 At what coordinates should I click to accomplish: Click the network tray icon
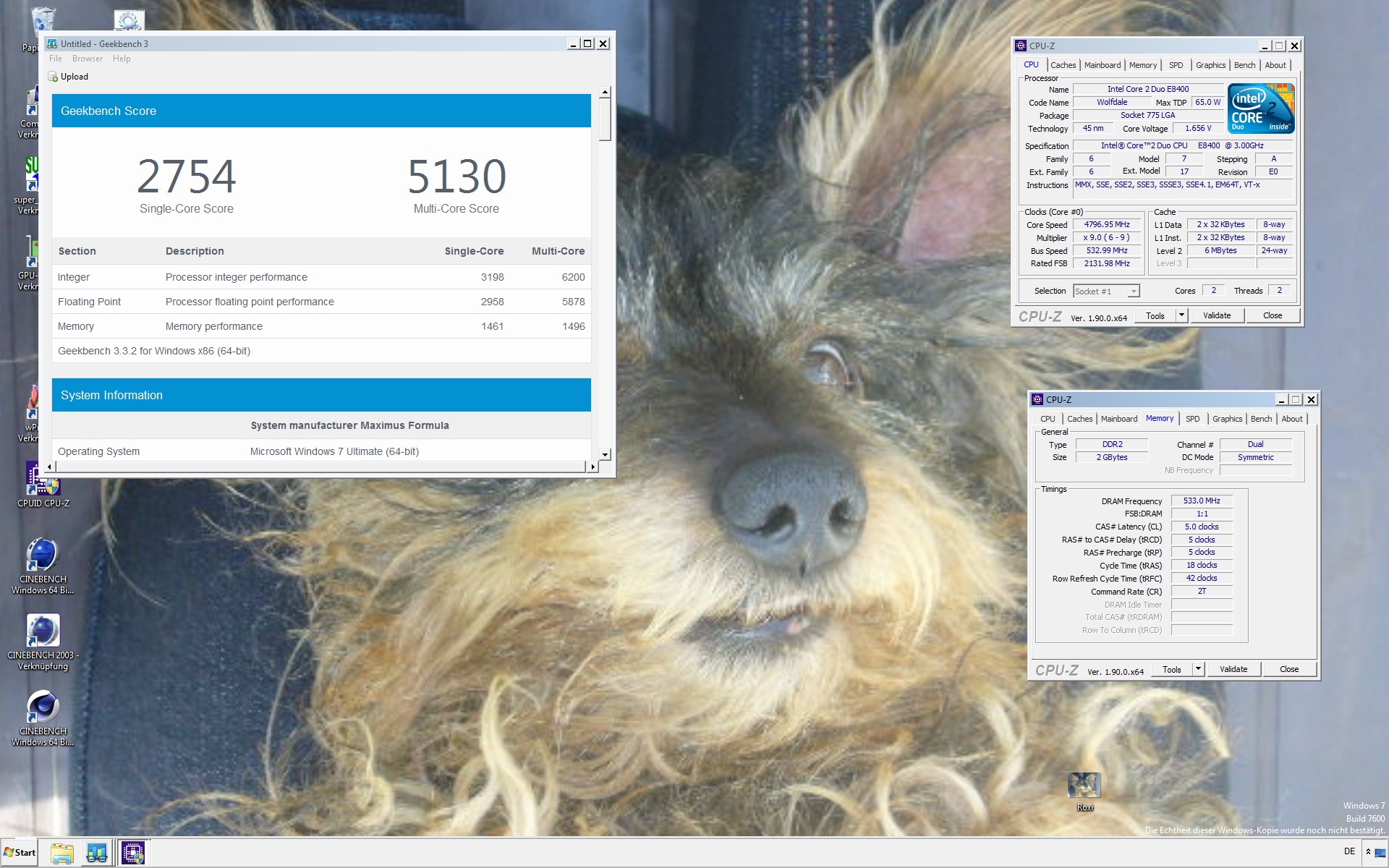[1380, 853]
